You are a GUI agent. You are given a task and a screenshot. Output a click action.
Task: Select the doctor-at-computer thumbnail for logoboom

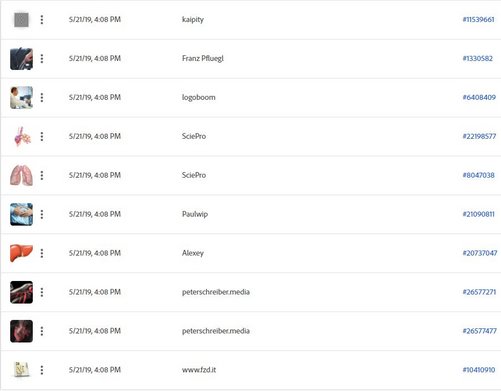(x=21, y=98)
